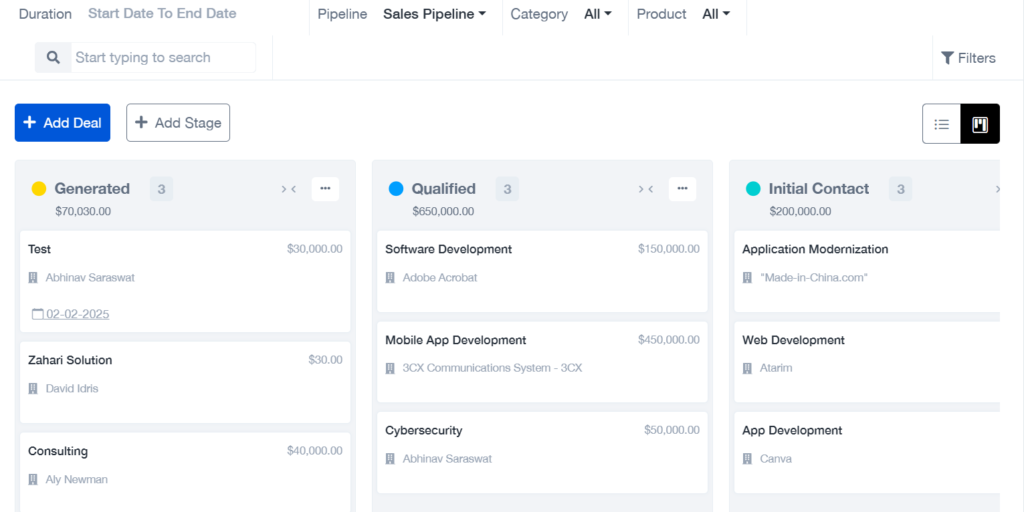Collapse the Generated stage column
This screenshot has width=1024, height=512.
coord(289,189)
